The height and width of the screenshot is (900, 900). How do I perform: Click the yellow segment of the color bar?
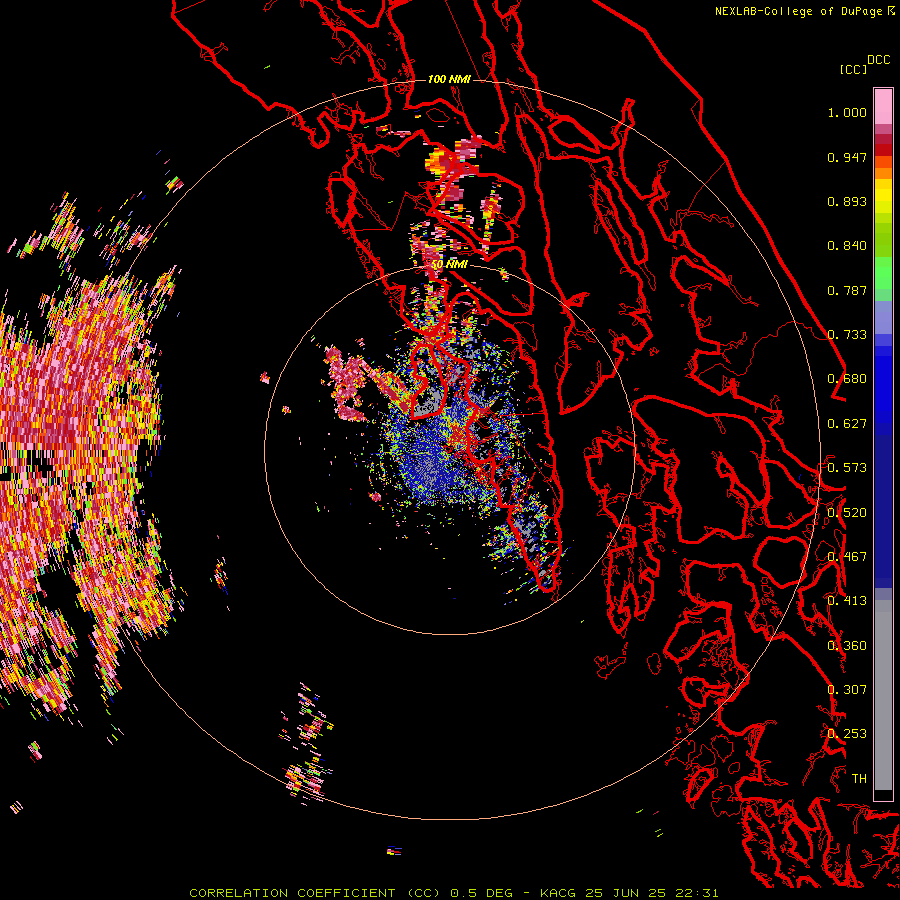tap(883, 195)
